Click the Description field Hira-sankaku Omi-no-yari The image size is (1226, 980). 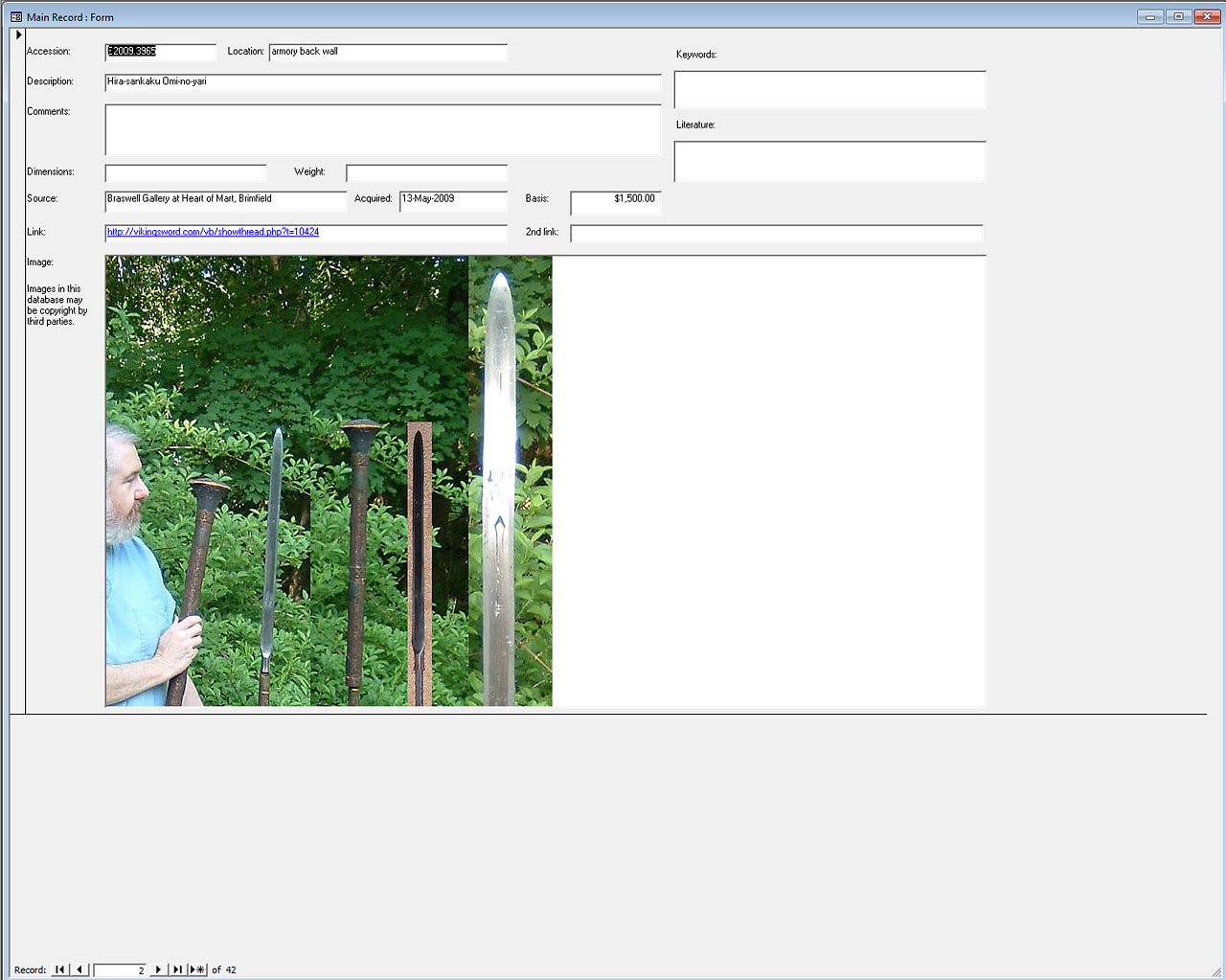pyautogui.click(x=383, y=82)
